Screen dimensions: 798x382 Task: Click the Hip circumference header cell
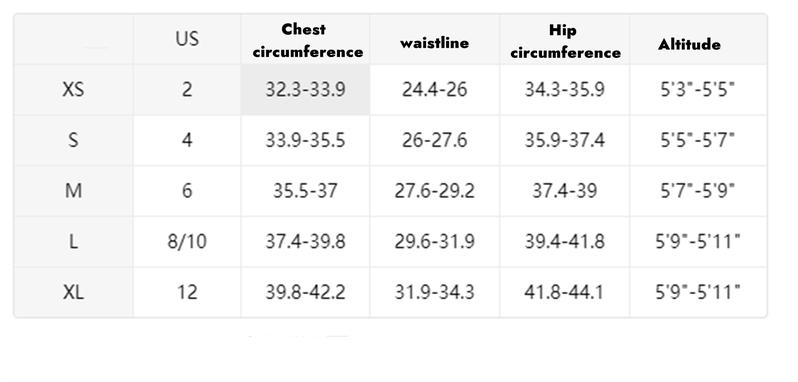565,40
